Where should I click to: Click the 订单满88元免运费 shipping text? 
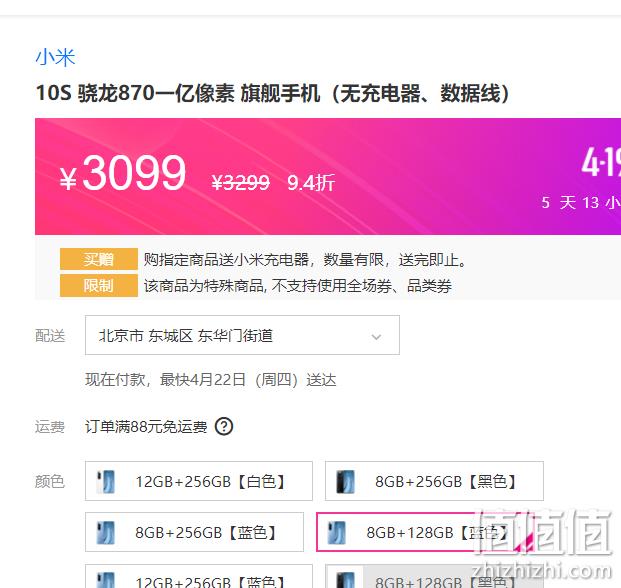pos(146,427)
